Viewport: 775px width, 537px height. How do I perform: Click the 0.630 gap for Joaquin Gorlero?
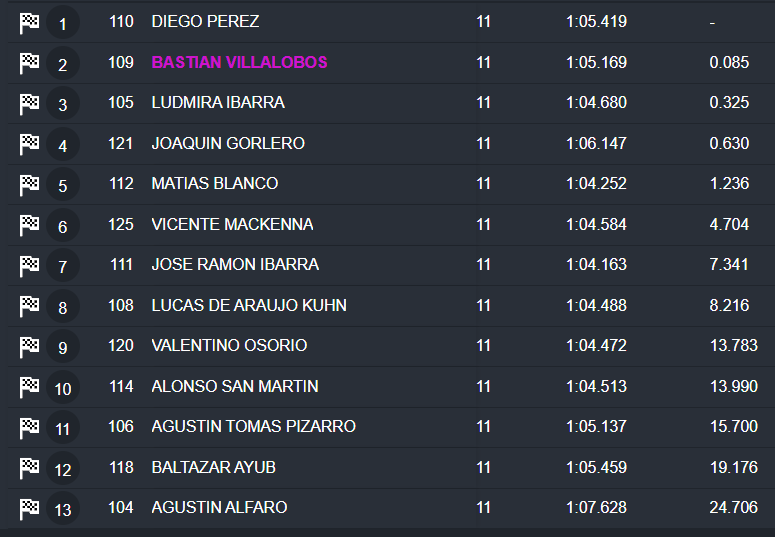729,143
